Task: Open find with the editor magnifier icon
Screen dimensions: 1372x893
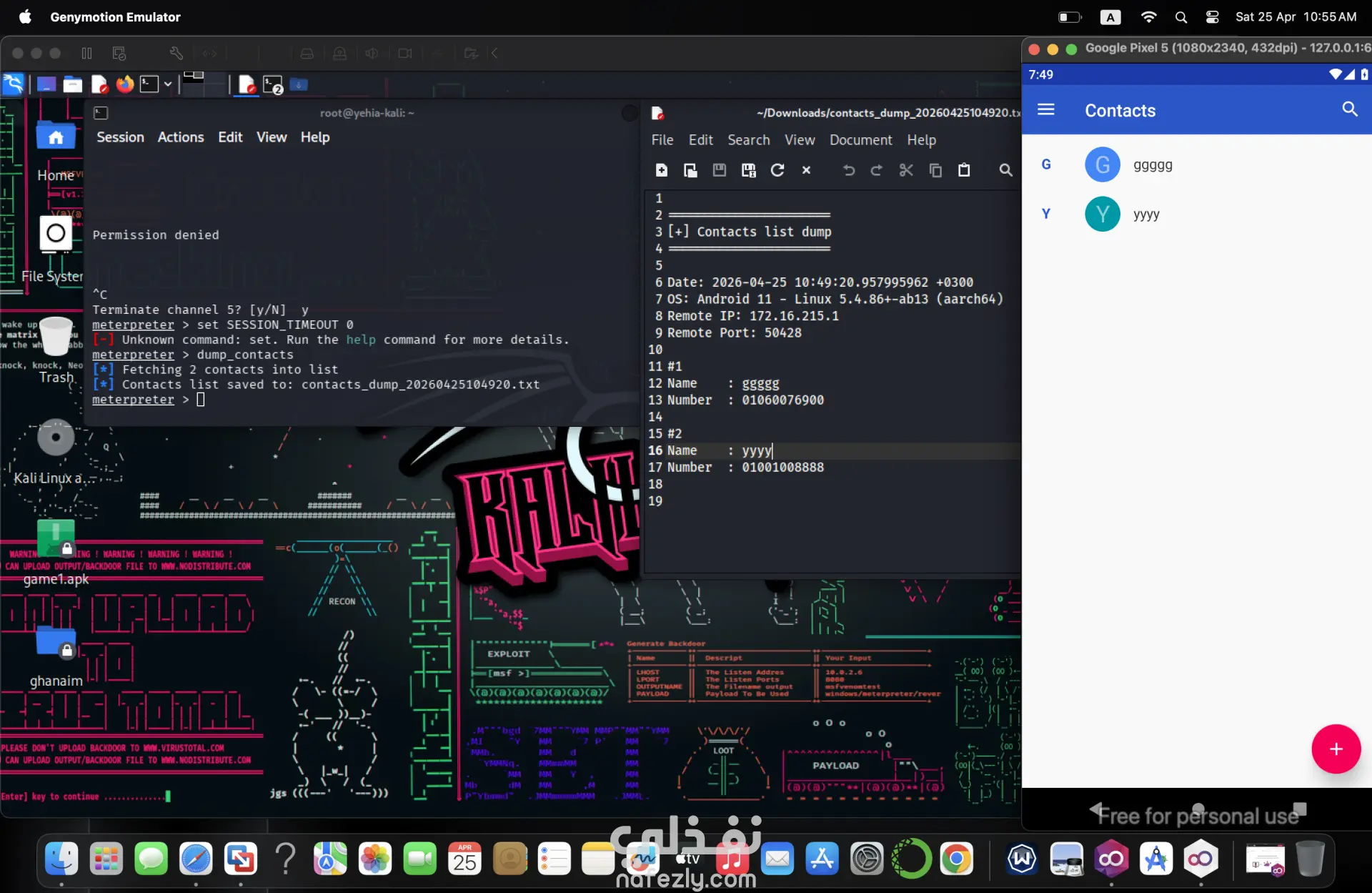Action: coord(1005,170)
